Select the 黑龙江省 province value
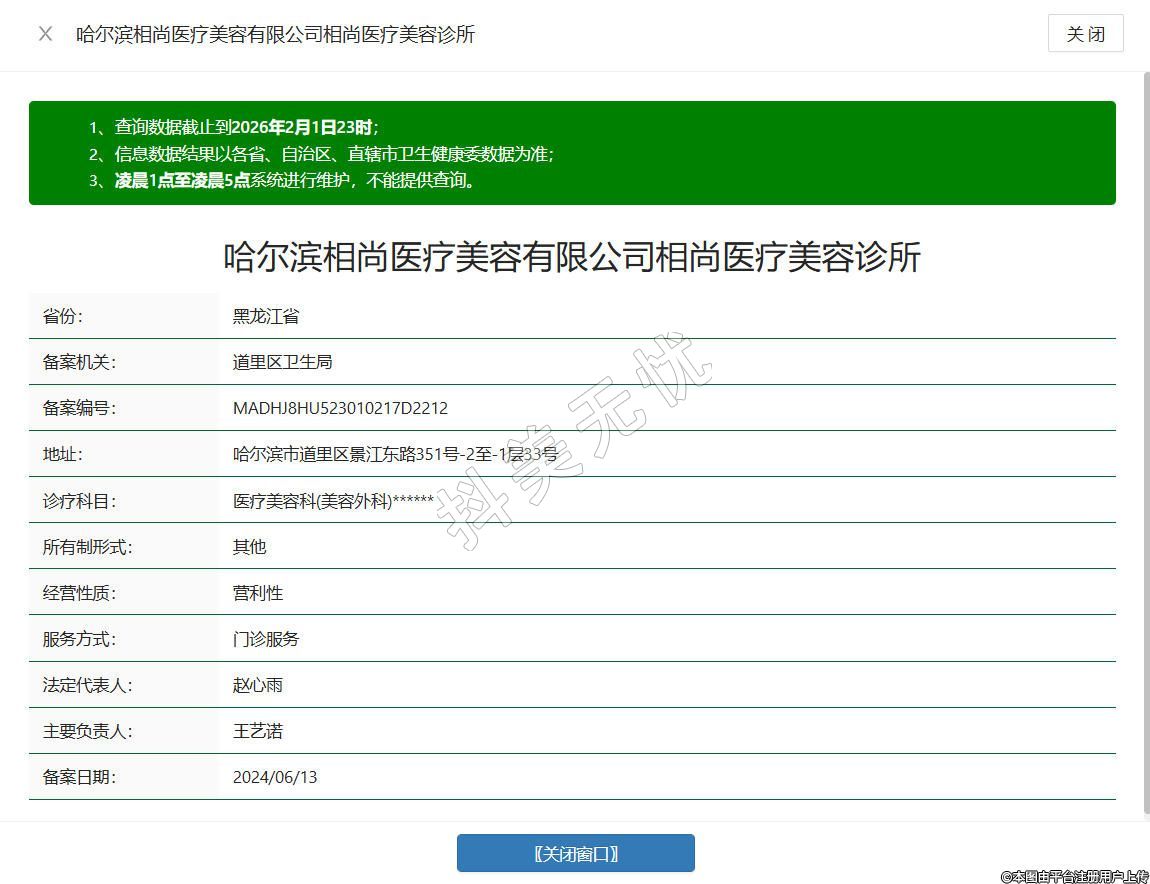The height and width of the screenshot is (884, 1150). (x=266, y=316)
